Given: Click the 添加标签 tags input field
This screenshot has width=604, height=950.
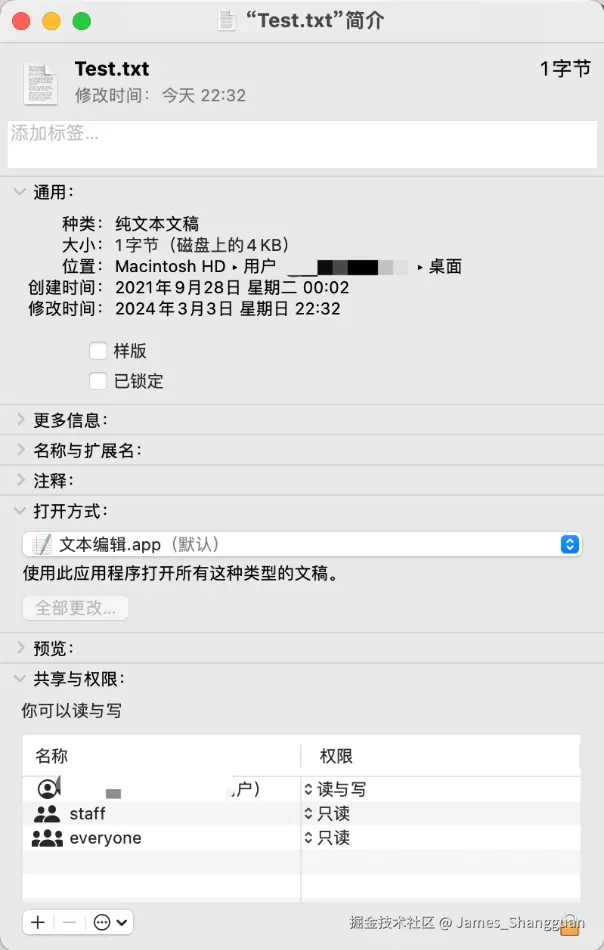Looking at the screenshot, I should tap(302, 144).
